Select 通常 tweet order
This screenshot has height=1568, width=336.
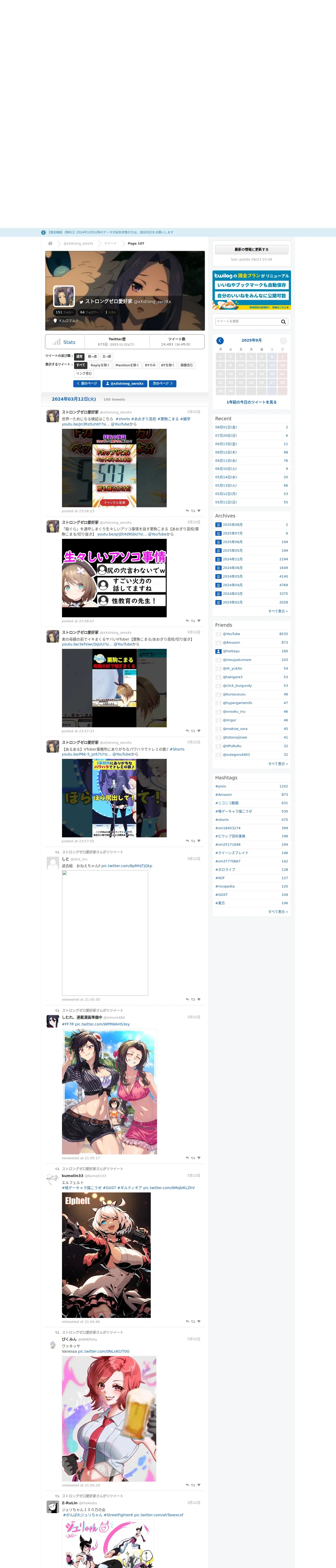click(x=79, y=357)
